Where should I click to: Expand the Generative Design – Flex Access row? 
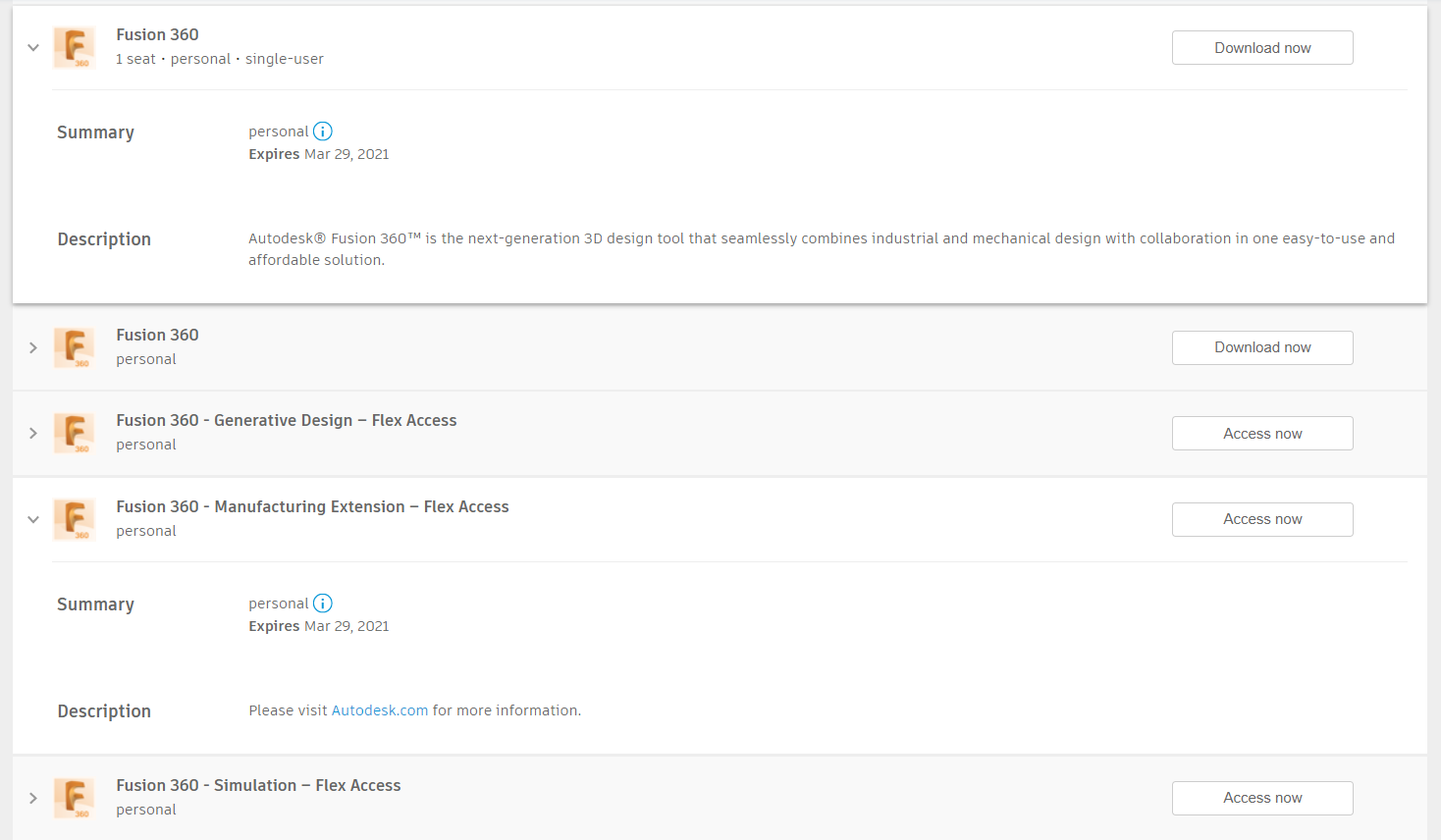(33, 433)
